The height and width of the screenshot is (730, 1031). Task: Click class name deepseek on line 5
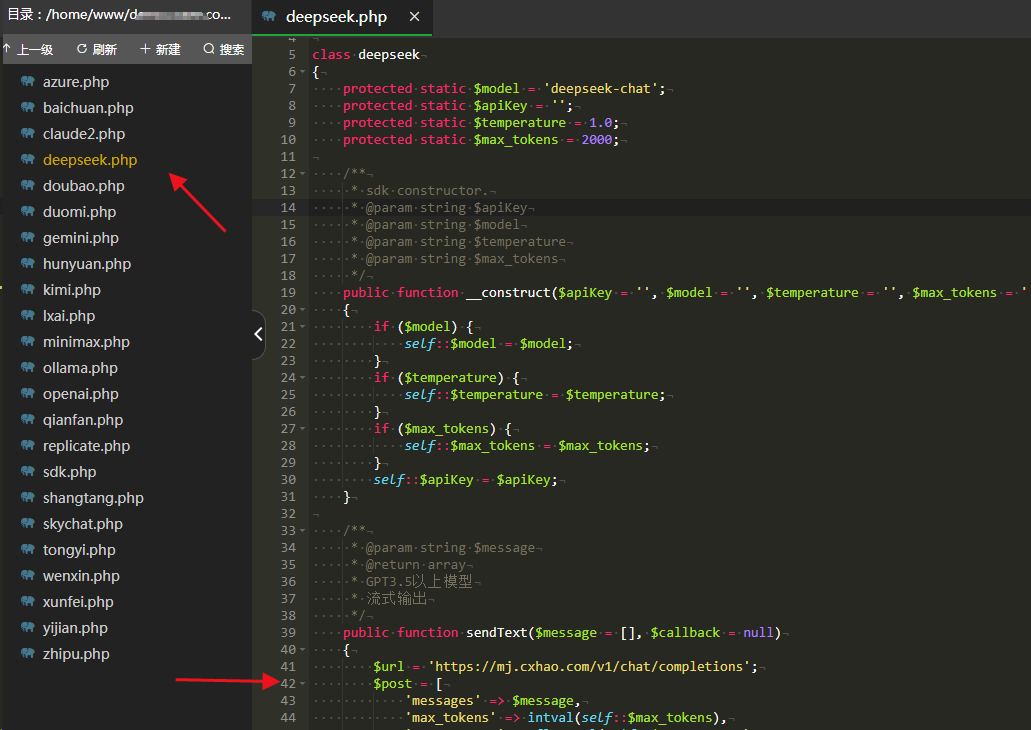pos(389,55)
